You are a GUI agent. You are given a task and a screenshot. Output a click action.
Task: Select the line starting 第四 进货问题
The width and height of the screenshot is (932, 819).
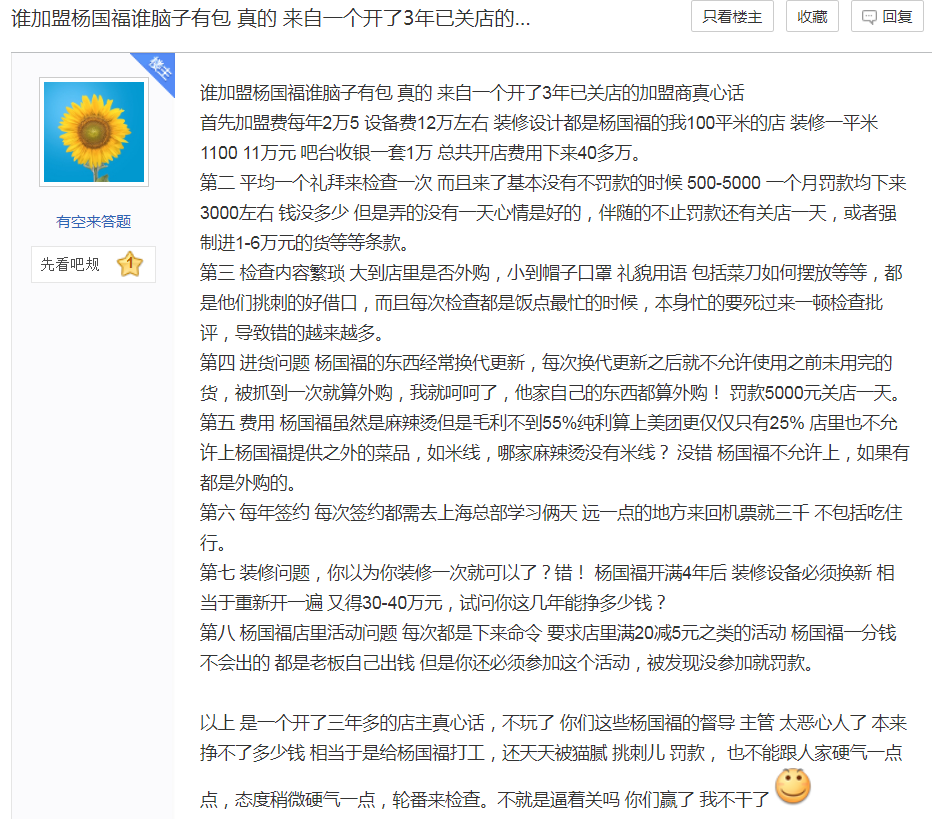coord(546,363)
